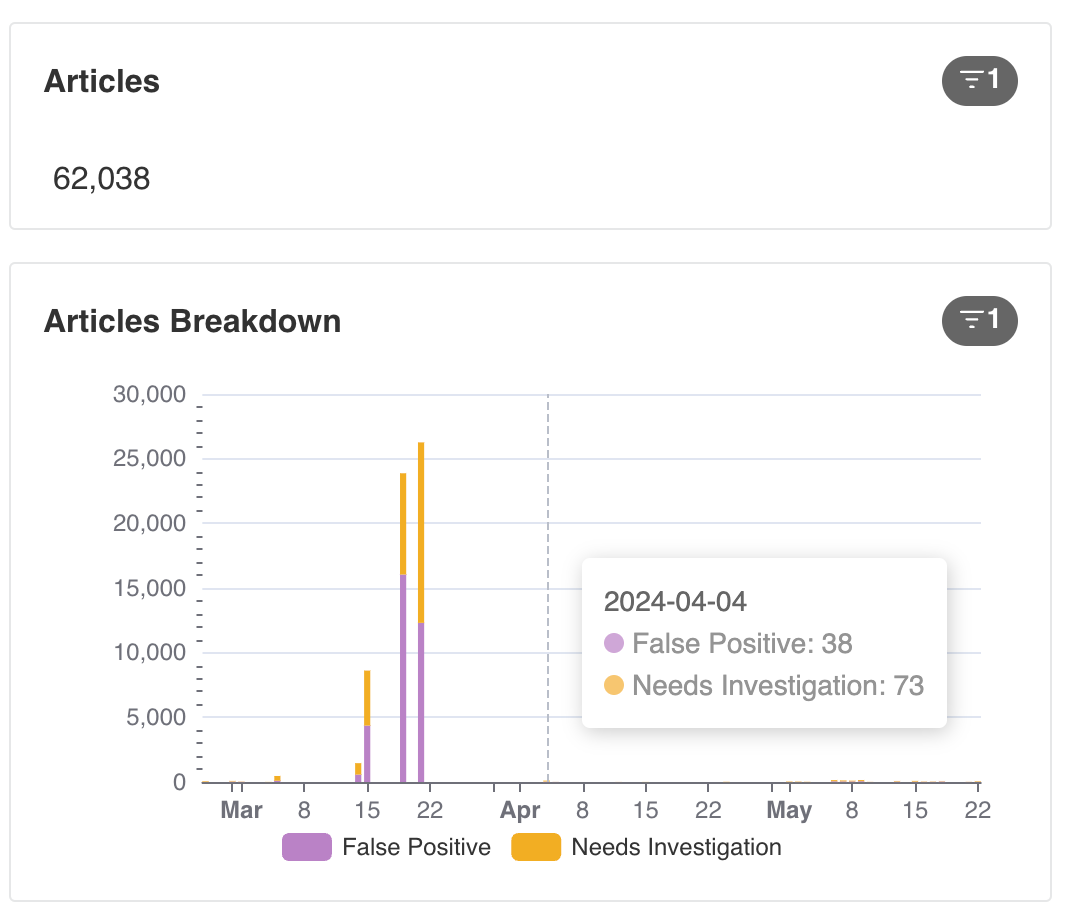
Task: Click the May label on the x-axis
Action: pos(789,810)
